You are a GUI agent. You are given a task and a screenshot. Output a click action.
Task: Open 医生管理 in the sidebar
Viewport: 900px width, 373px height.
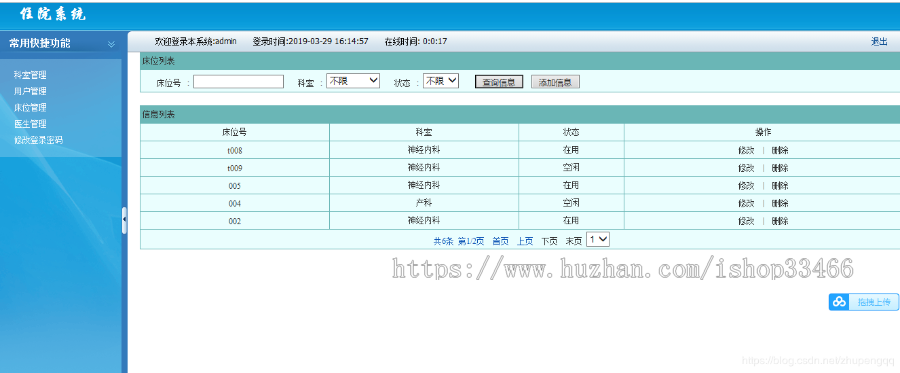click(30, 123)
